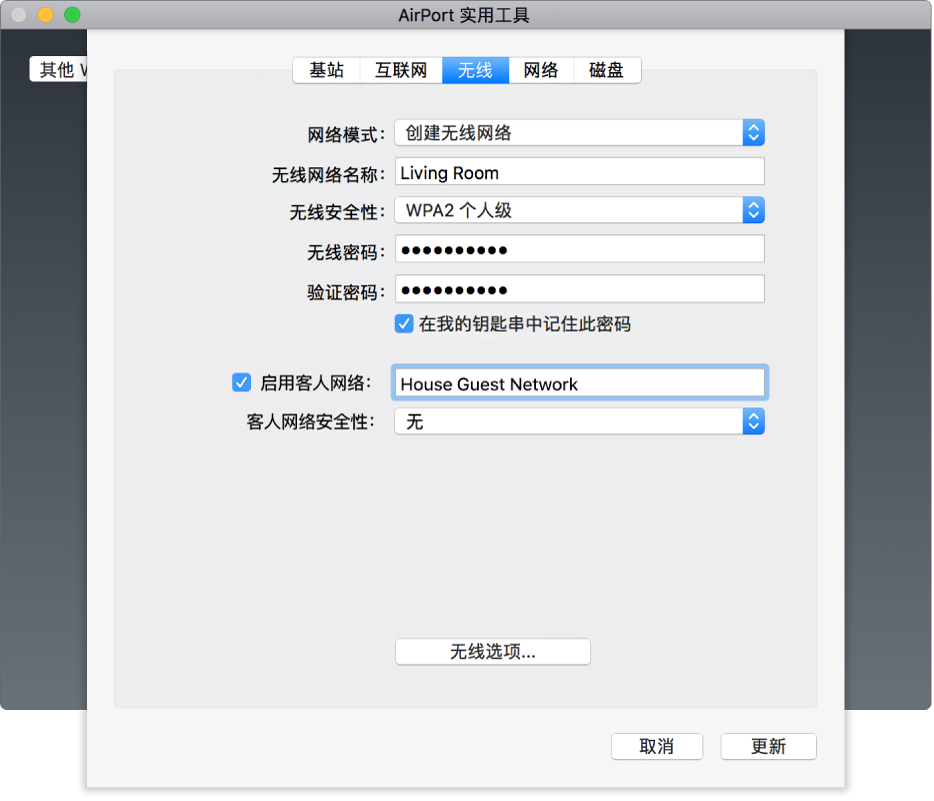Screen dimensions: 934x801
Task: Click the 取消 cancel button
Action: click(x=657, y=746)
